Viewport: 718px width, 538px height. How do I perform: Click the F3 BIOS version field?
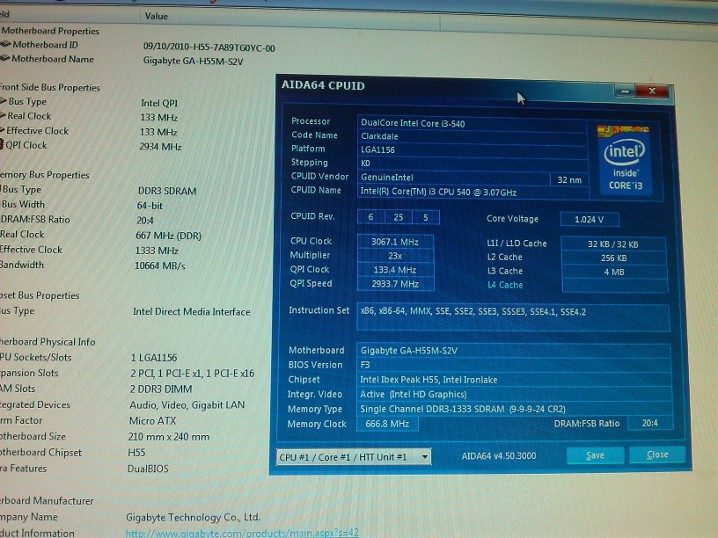tap(514, 365)
